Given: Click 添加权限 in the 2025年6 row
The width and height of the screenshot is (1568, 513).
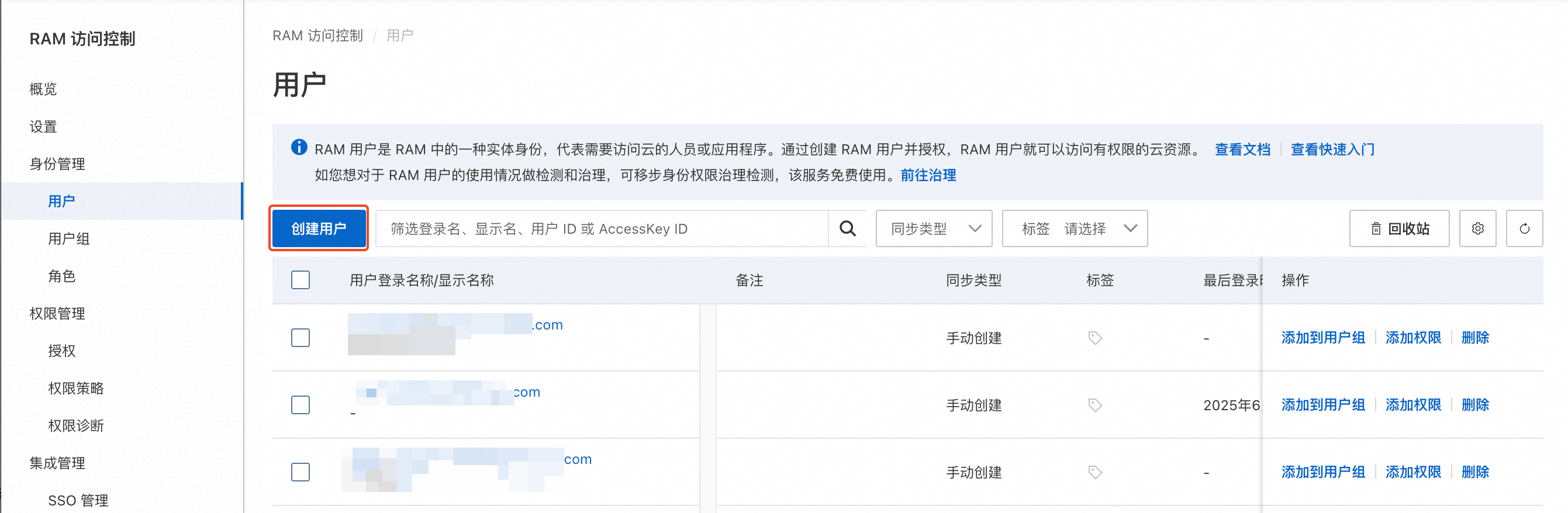Looking at the screenshot, I should click(1413, 405).
